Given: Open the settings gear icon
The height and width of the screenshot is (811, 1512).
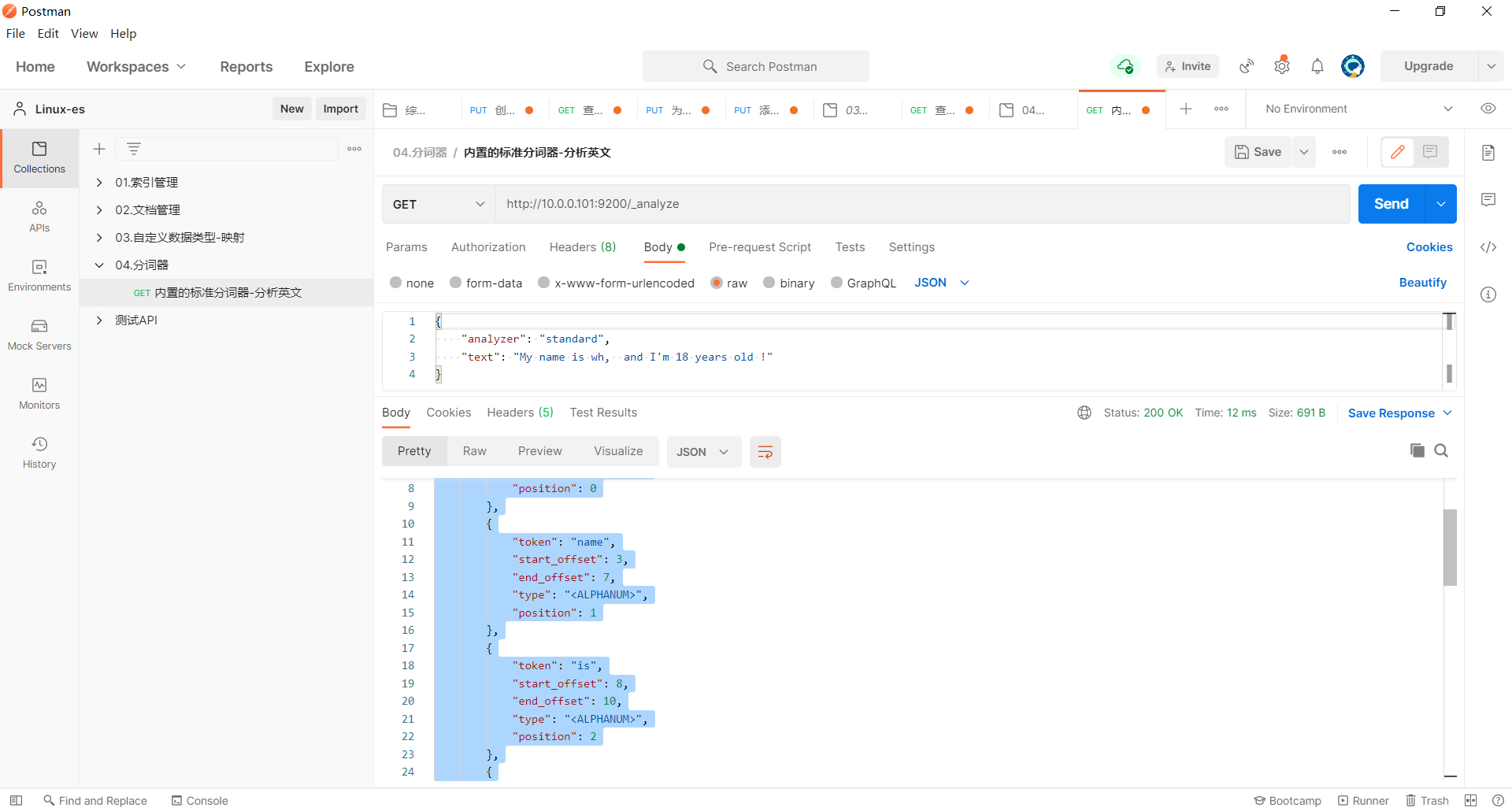Looking at the screenshot, I should [1282, 66].
